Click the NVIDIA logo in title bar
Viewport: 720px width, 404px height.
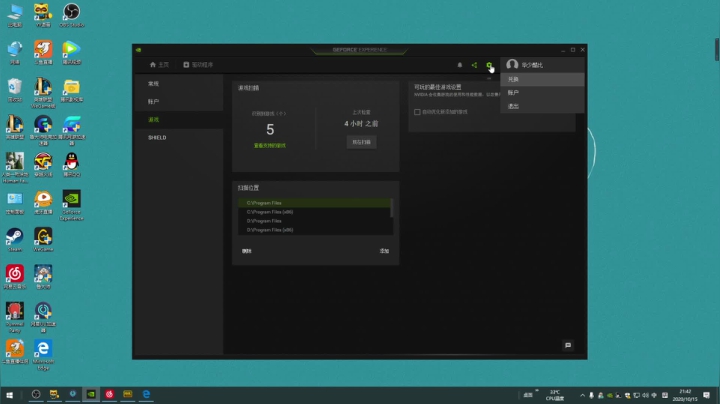[x=139, y=50]
